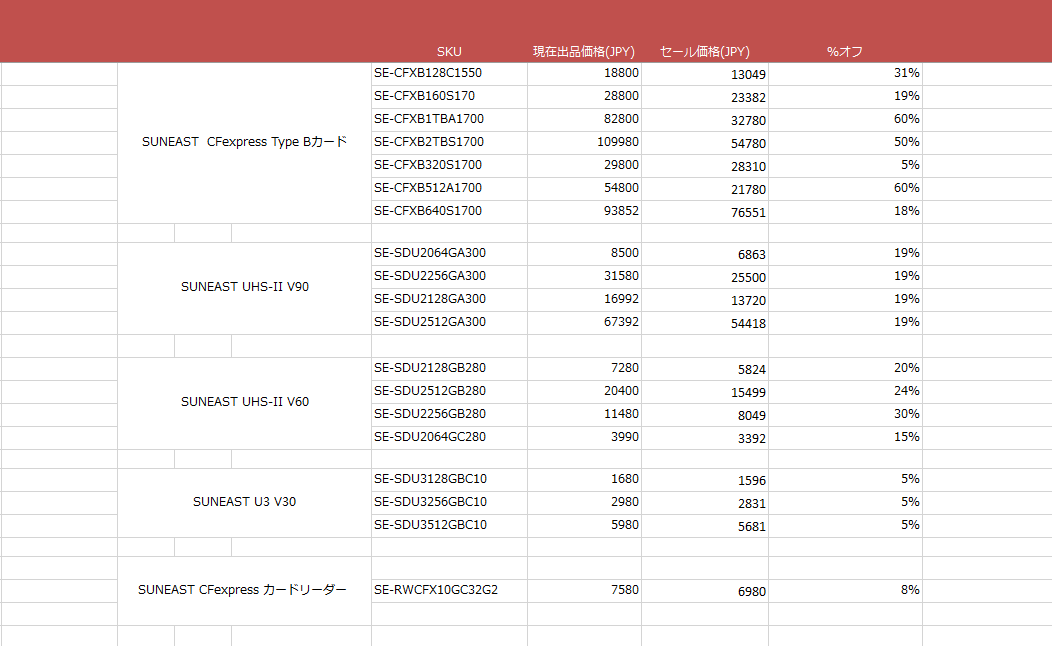Select SKU cell SE-CFXB512A1700
Screen dimensions: 1052x646
click(449, 189)
